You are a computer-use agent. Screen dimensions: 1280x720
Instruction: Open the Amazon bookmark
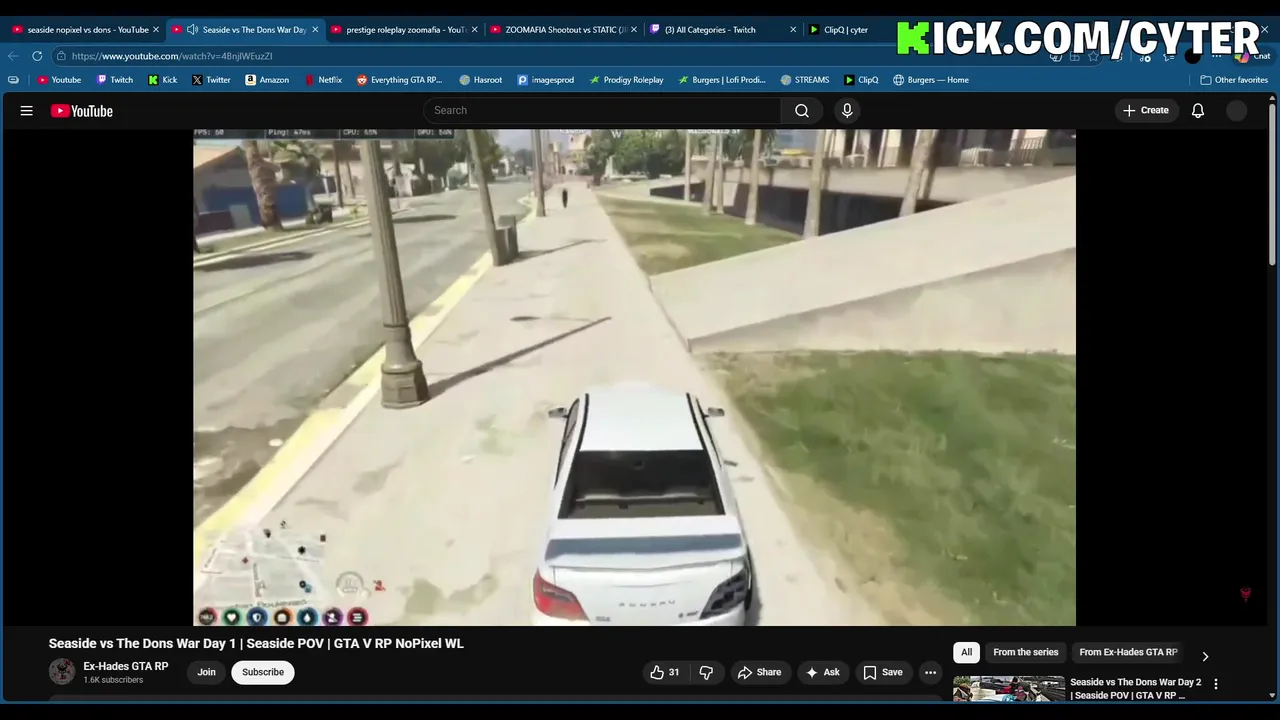(267, 80)
